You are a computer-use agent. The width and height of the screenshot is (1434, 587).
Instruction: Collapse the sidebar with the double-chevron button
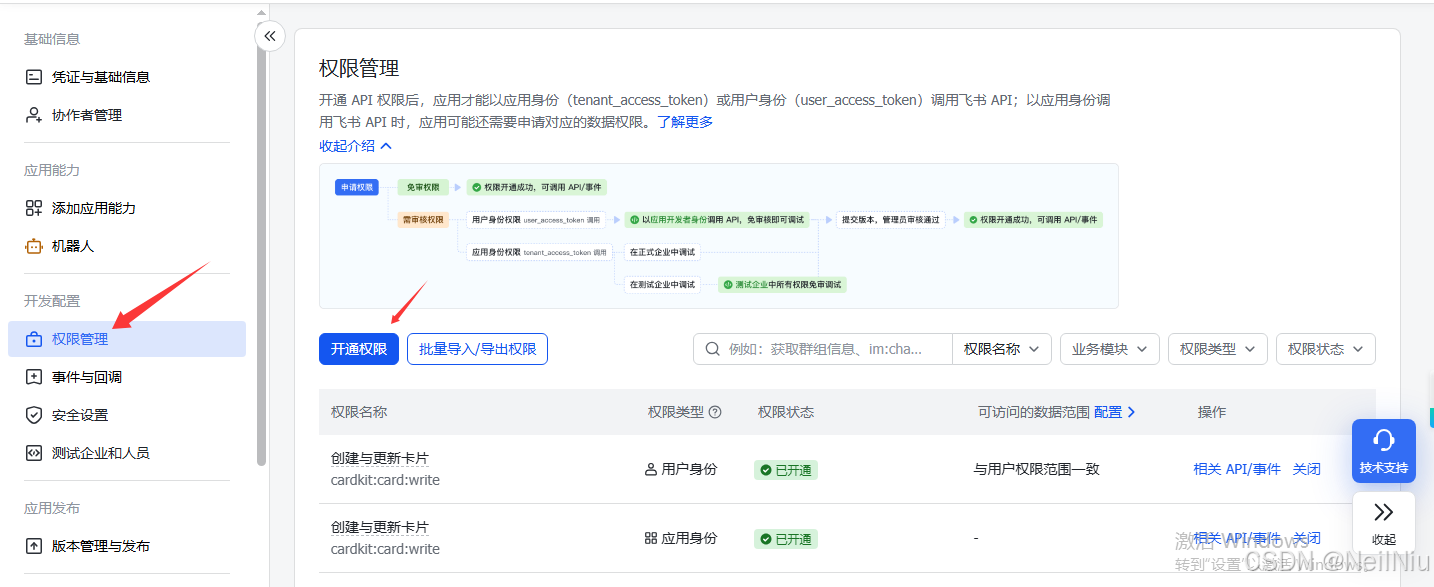270,37
